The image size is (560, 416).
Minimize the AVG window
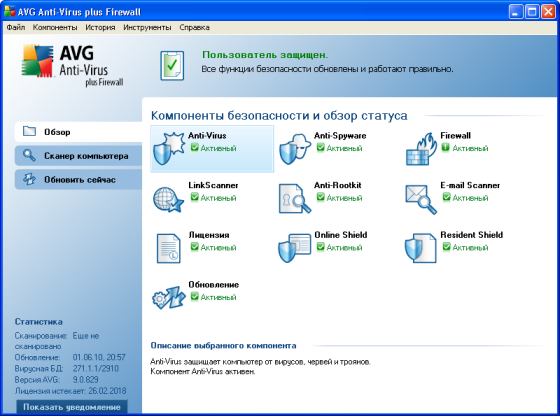[x=516, y=12]
